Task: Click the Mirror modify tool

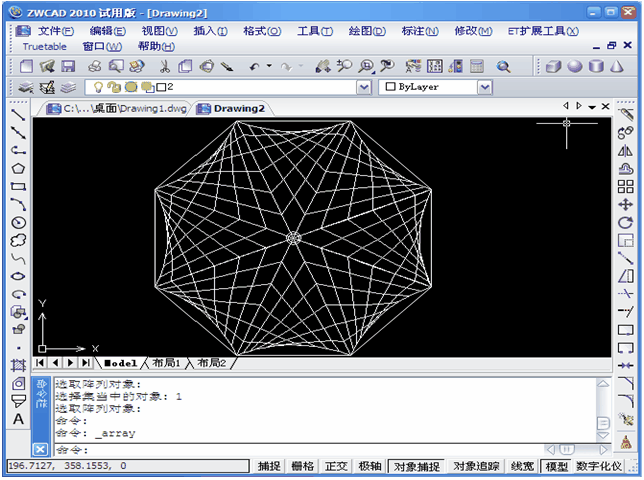Action: coord(626,150)
